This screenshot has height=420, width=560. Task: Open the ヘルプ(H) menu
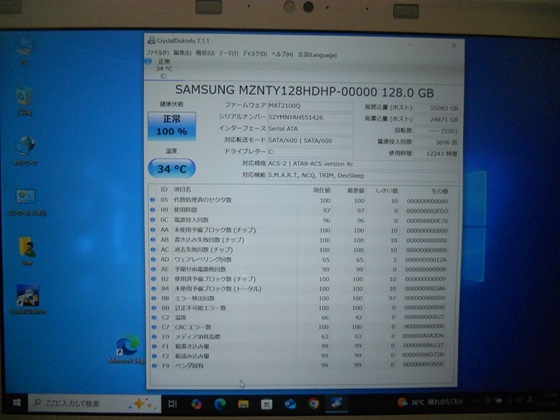(282, 54)
